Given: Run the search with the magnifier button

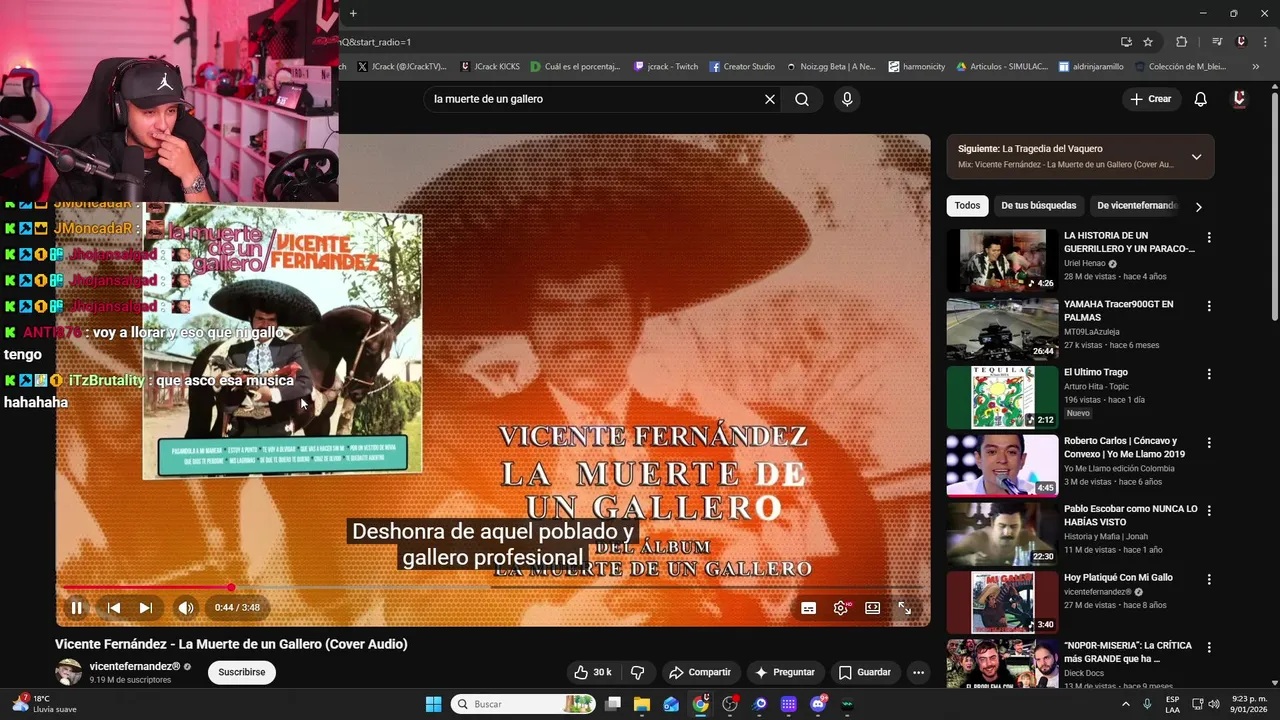Looking at the screenshot, I should pyautogui.click(x=802, y=99).
